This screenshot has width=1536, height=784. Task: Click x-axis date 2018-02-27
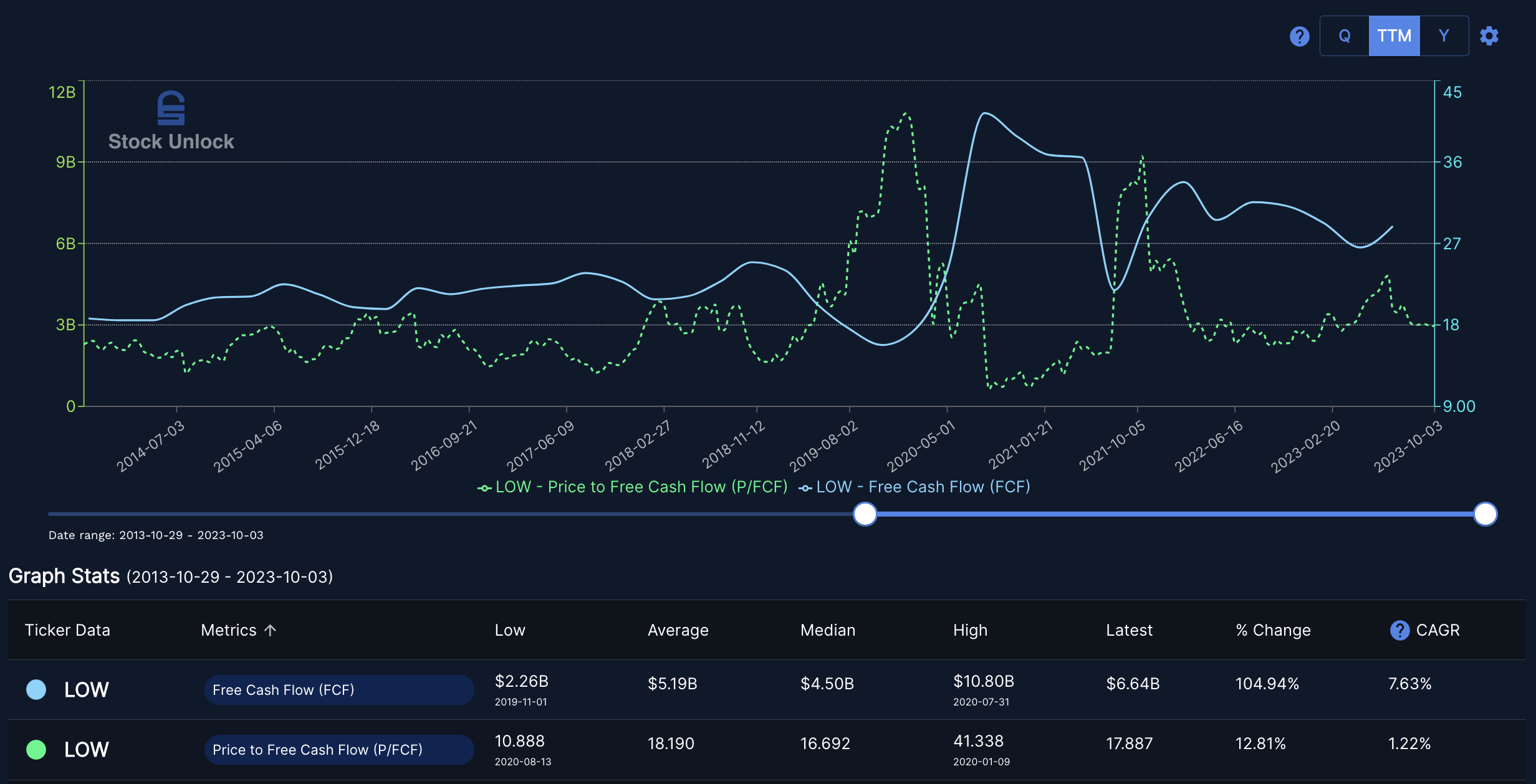(x=638, y=446)
